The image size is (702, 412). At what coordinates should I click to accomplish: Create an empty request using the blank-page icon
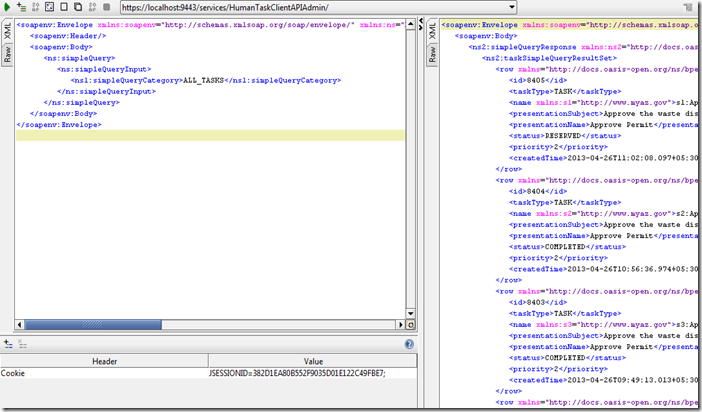pos(64,7)
